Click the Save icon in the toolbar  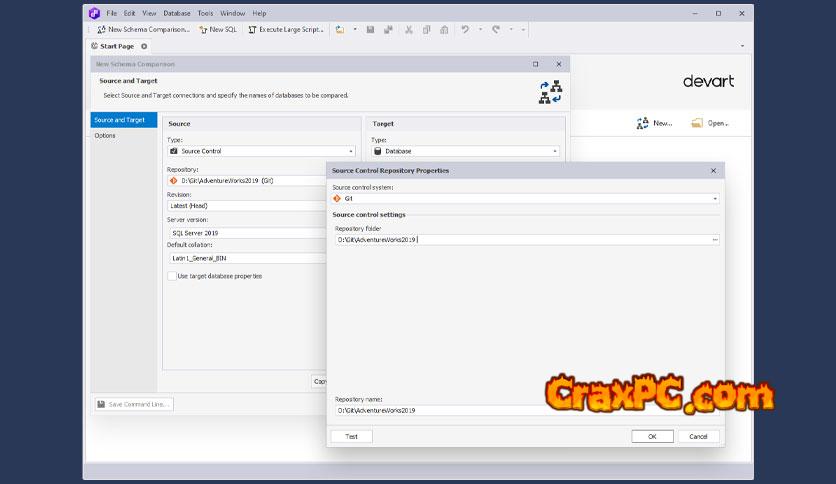click(370, 30)
